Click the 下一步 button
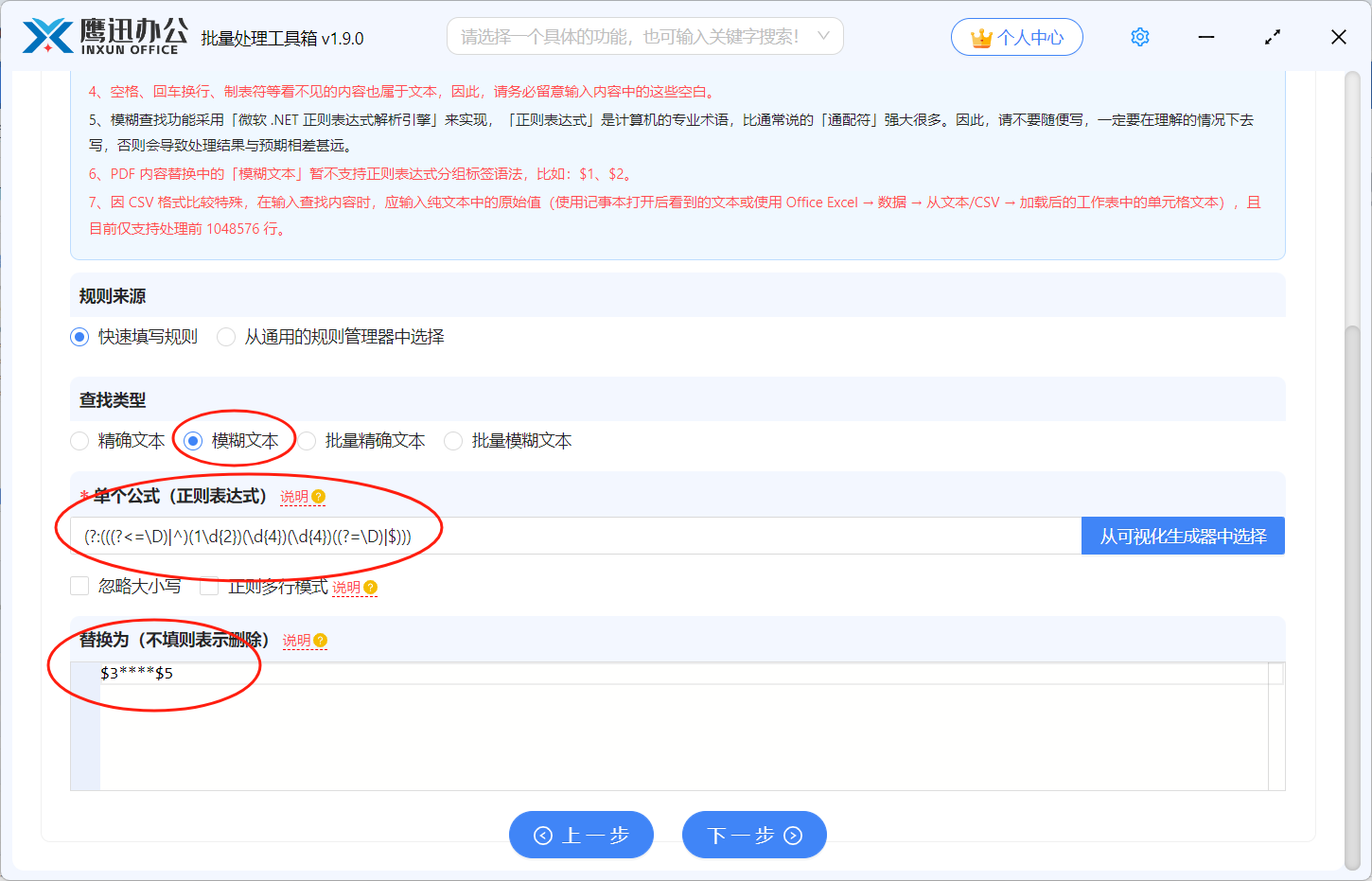The height and width of the screenshot is (881, 1372). pyautogui.click(x=754, y=835)
